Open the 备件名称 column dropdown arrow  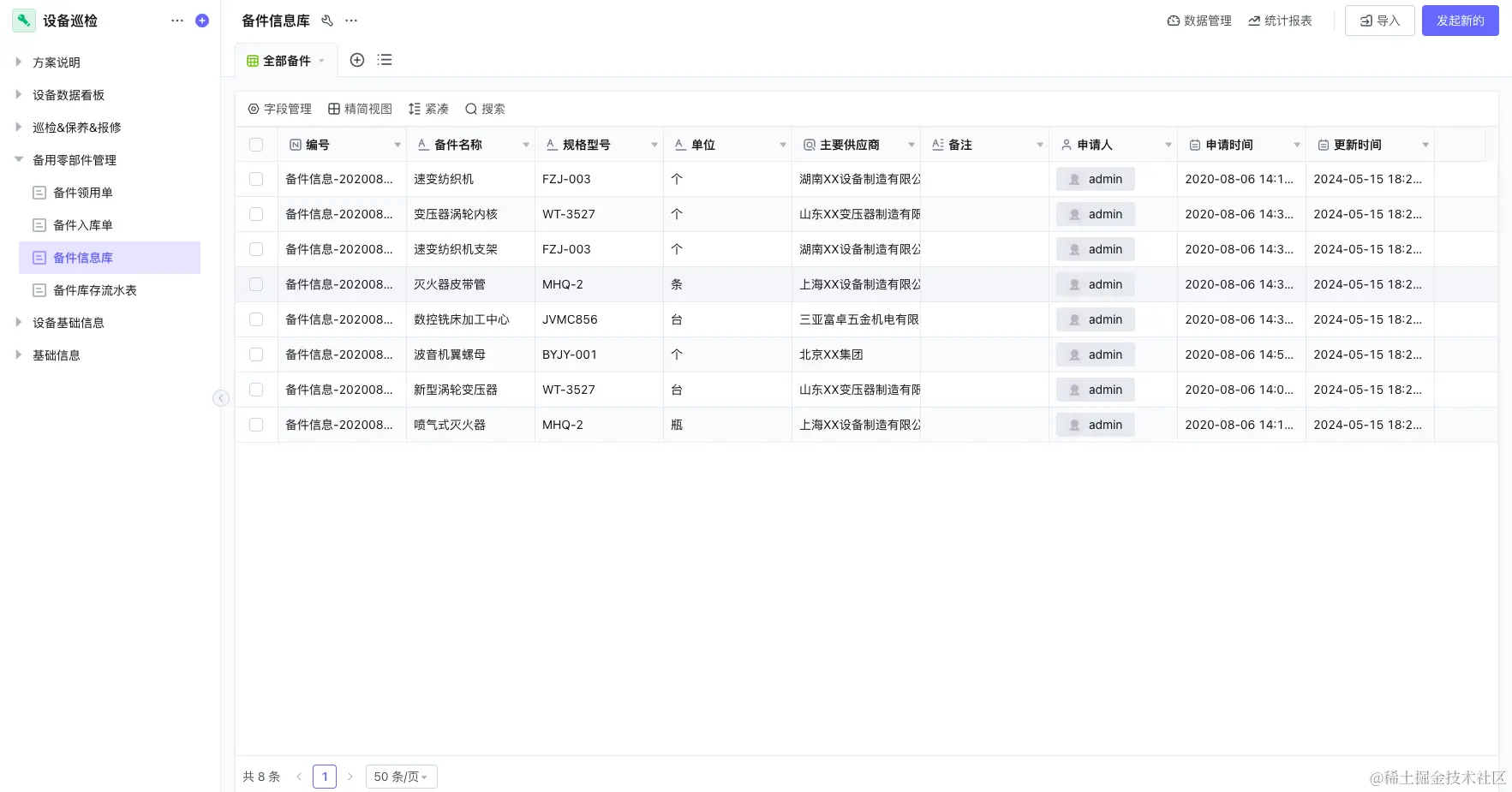tap(526, 145)
